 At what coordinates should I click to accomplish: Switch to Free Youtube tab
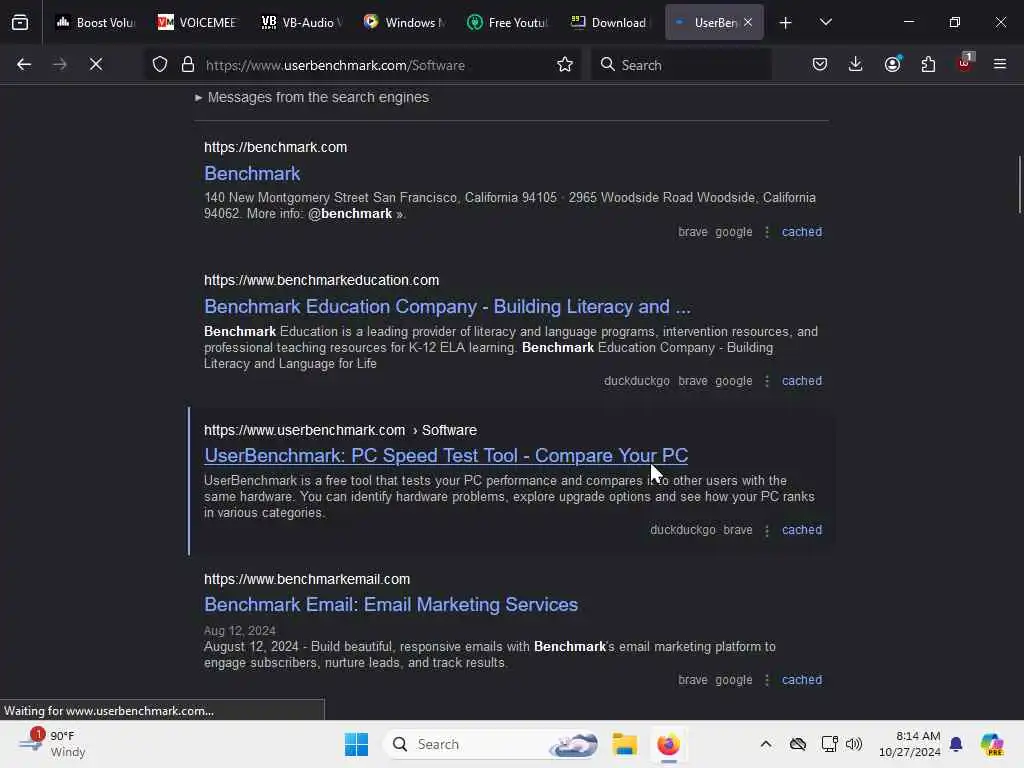[x=507, y=22]
